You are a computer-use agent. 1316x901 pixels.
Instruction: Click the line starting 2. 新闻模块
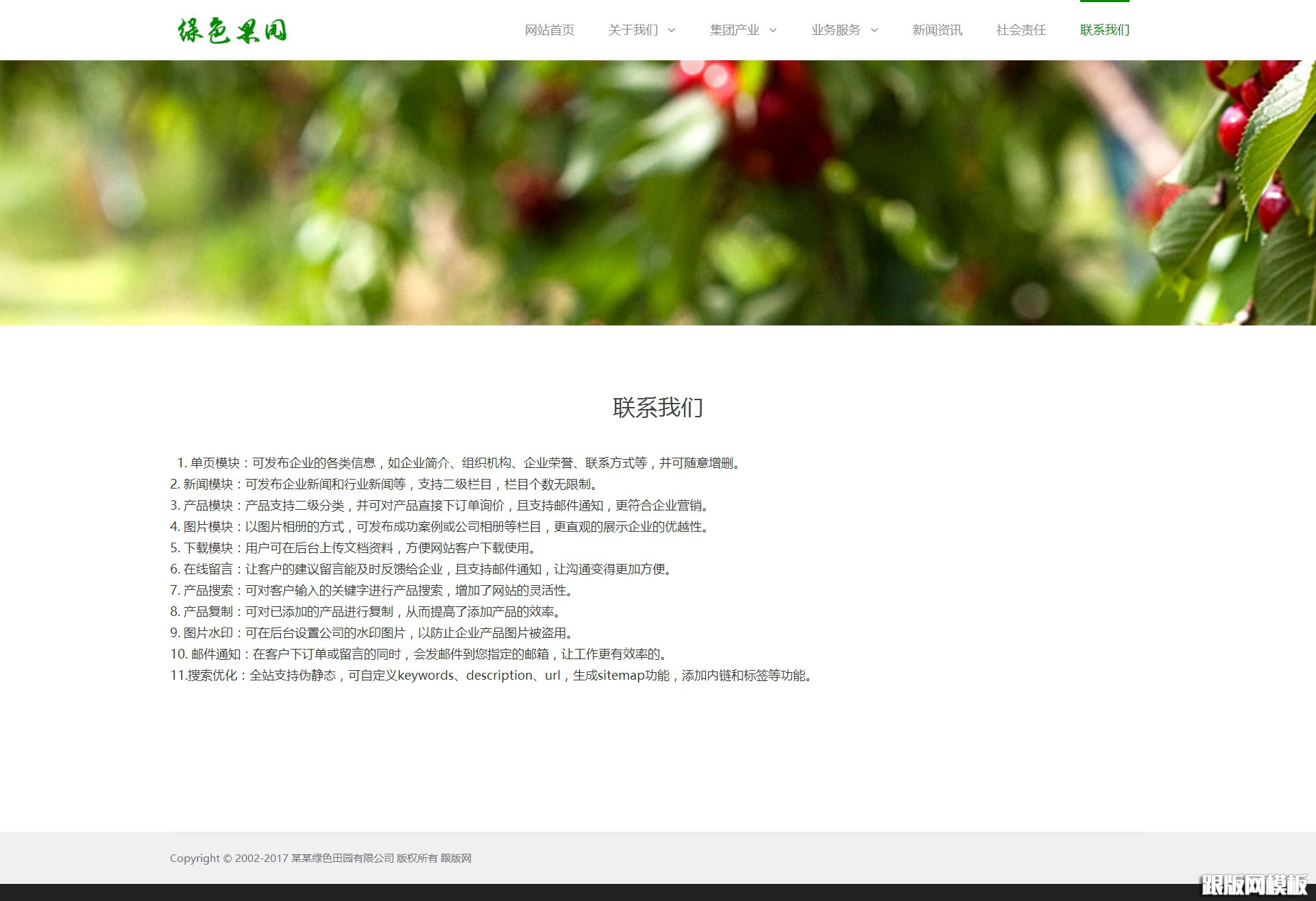[x=385, y=484]
